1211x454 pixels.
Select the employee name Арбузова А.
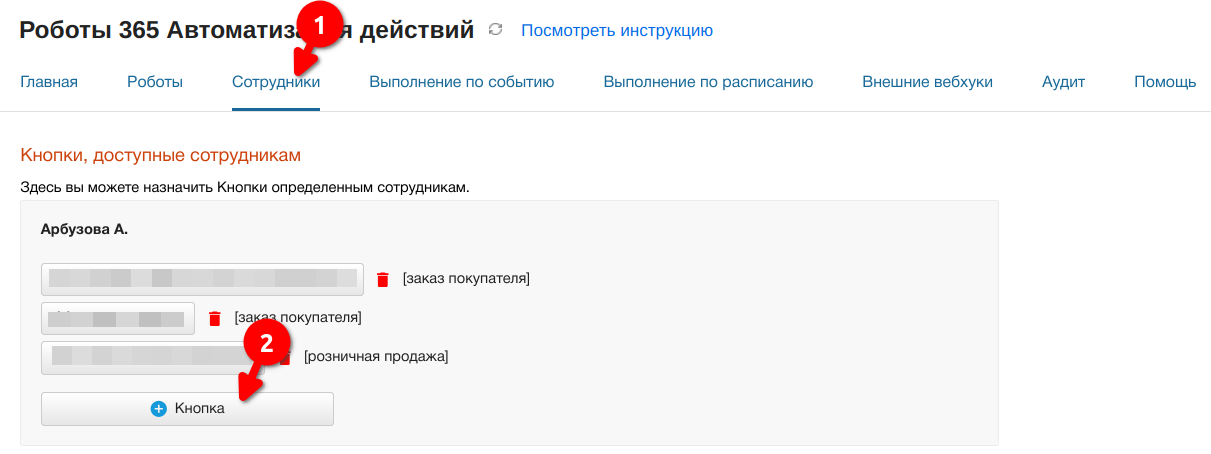(x=84, y=229)
